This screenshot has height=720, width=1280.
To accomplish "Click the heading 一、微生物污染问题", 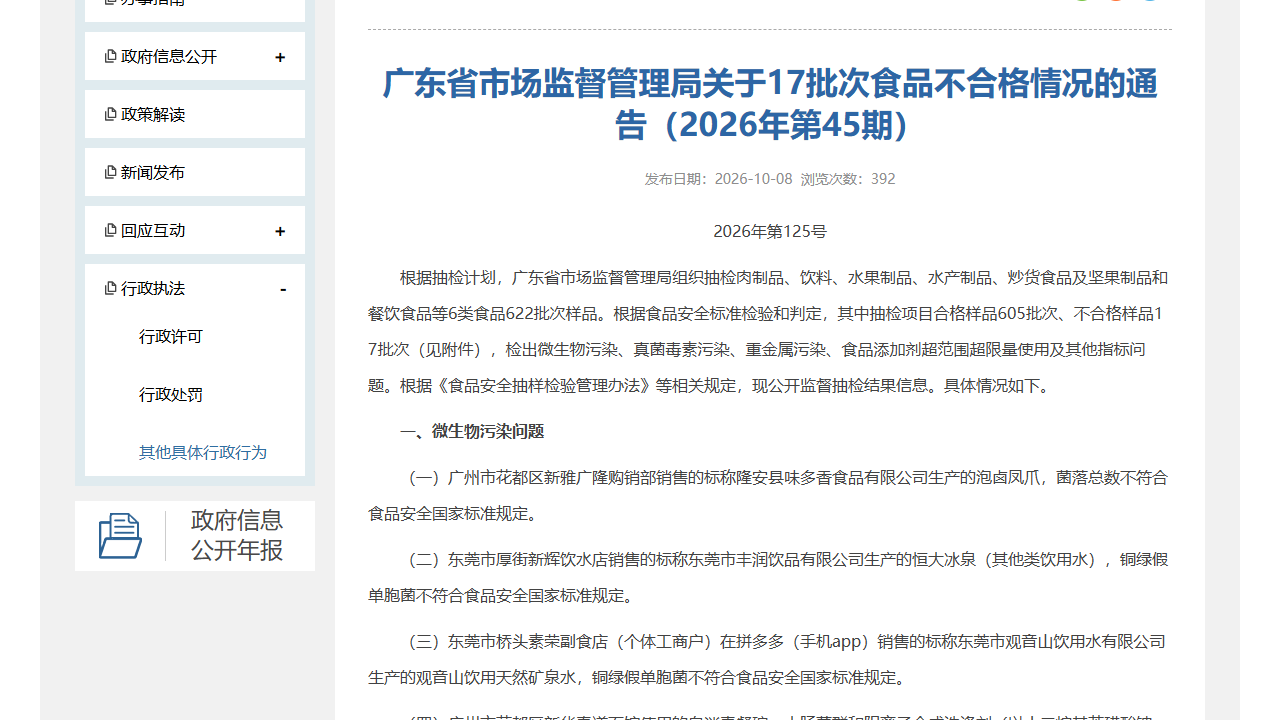I will pyautogui.click(x=472, y=432).
